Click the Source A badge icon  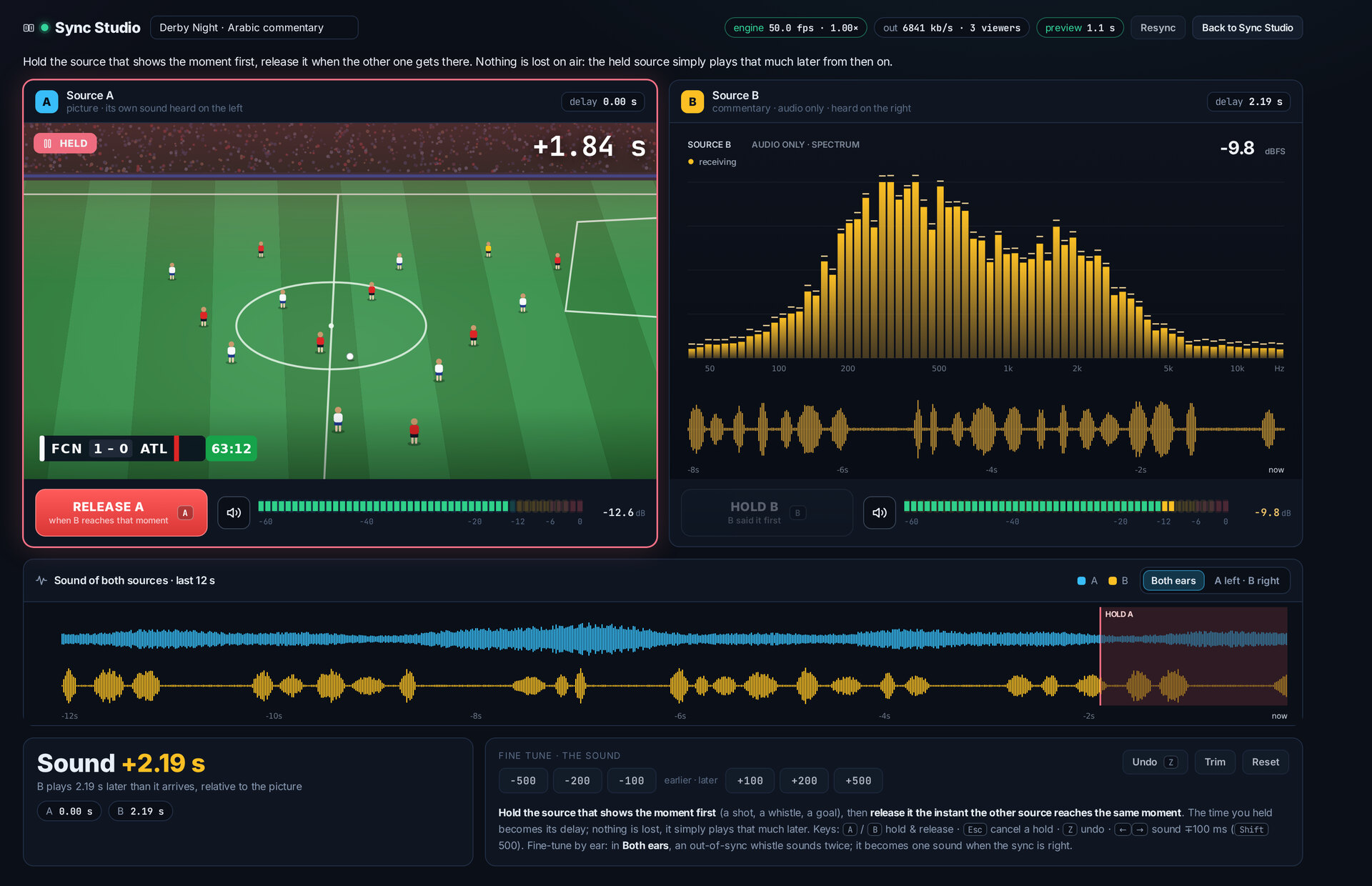coord(46,101)
